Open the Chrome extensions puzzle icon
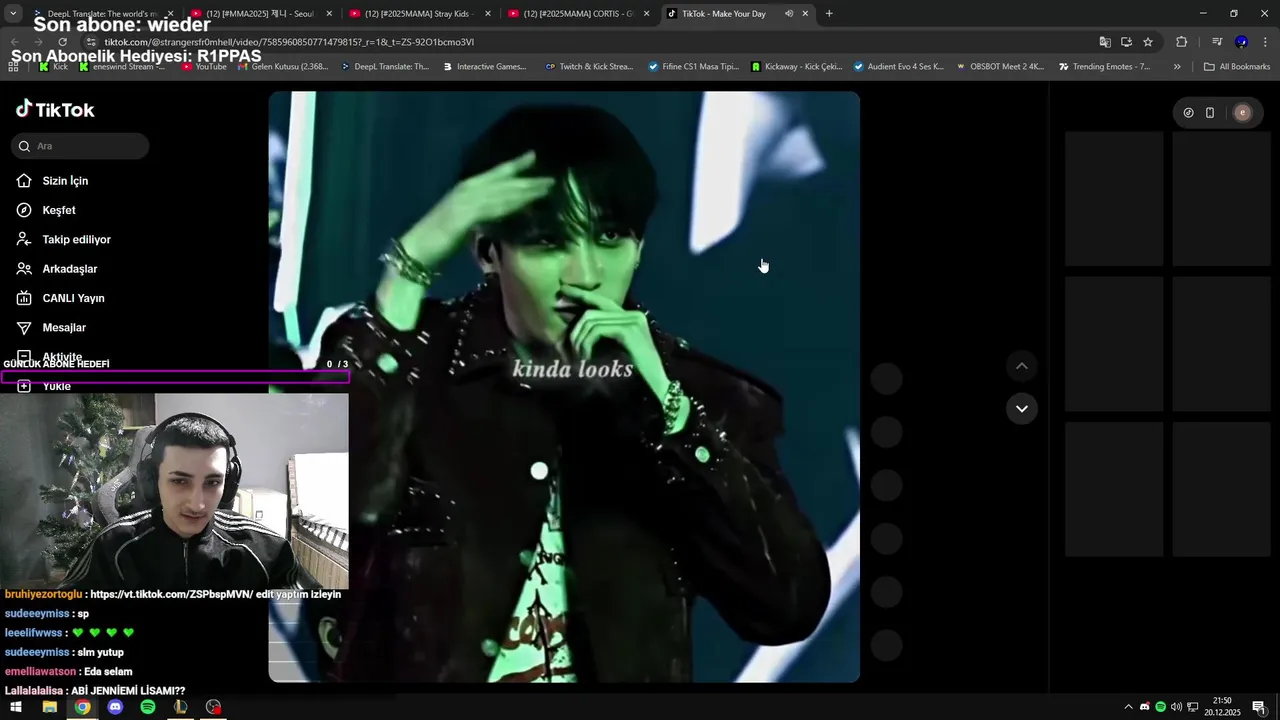1280x720 pixels. coord(1182,42)
